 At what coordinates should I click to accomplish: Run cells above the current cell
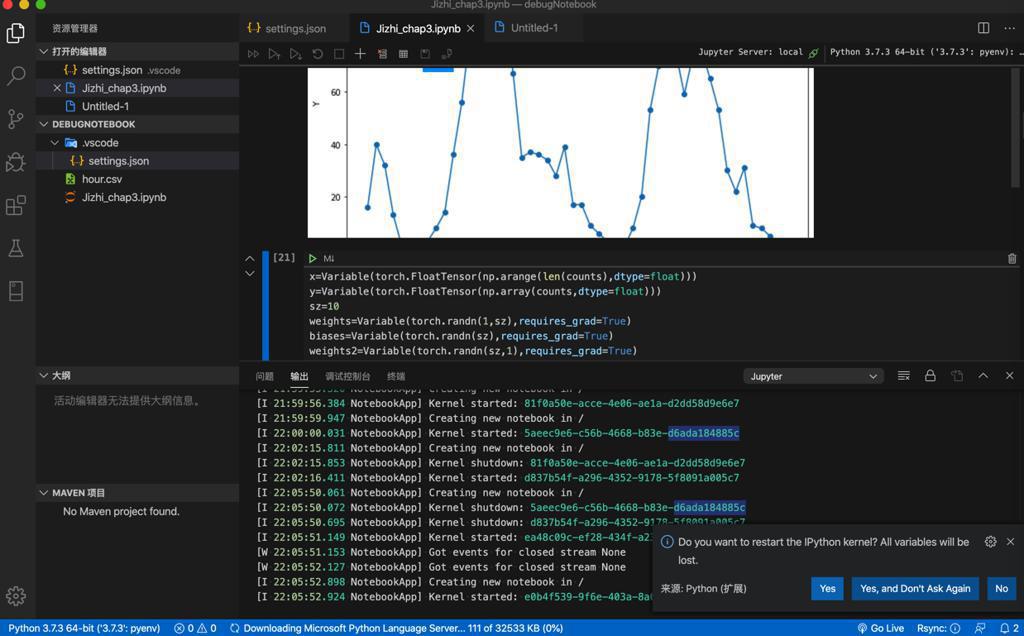pos(274,54)
